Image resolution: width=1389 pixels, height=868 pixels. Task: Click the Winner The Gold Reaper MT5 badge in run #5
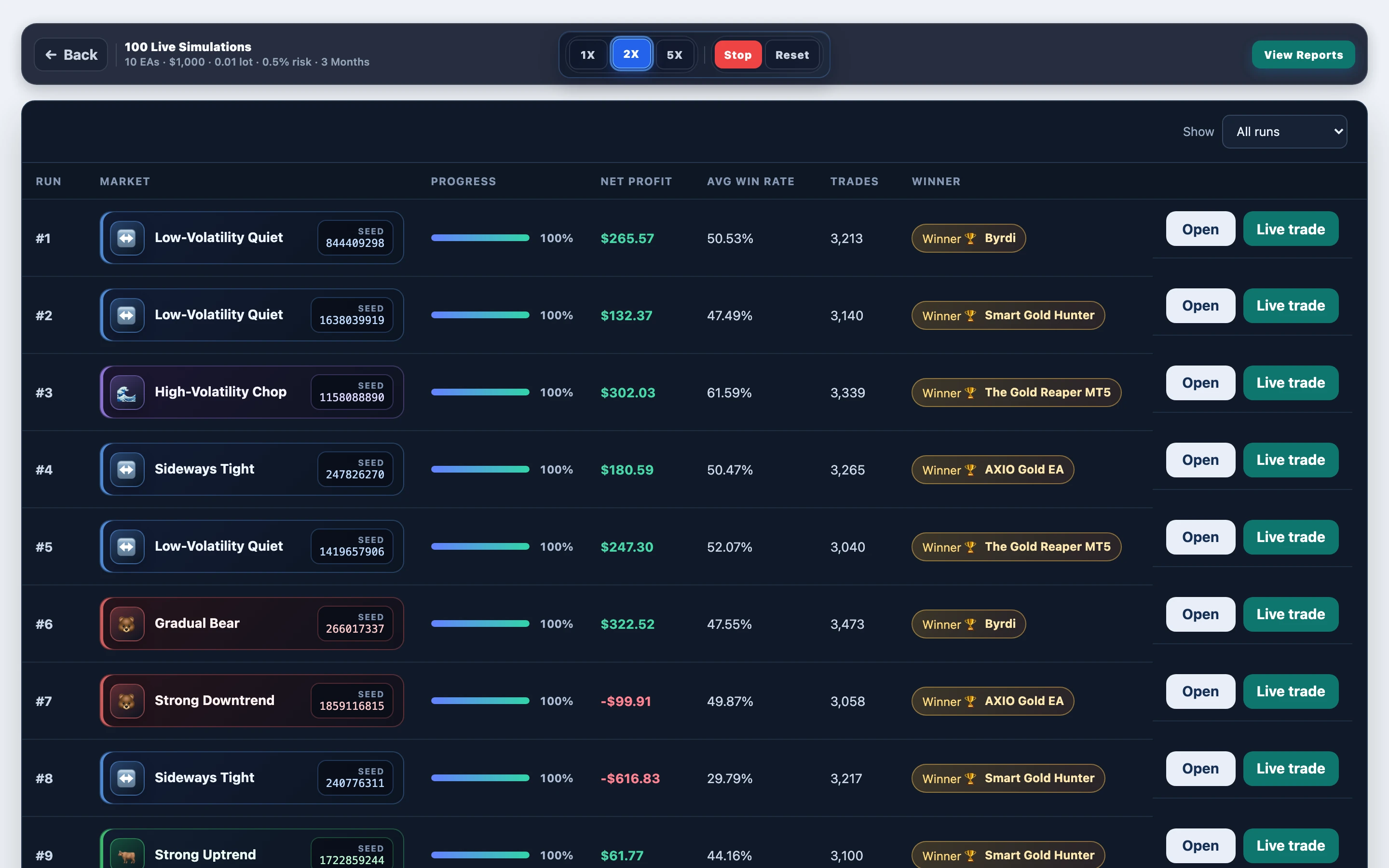tap(1017, 547)
